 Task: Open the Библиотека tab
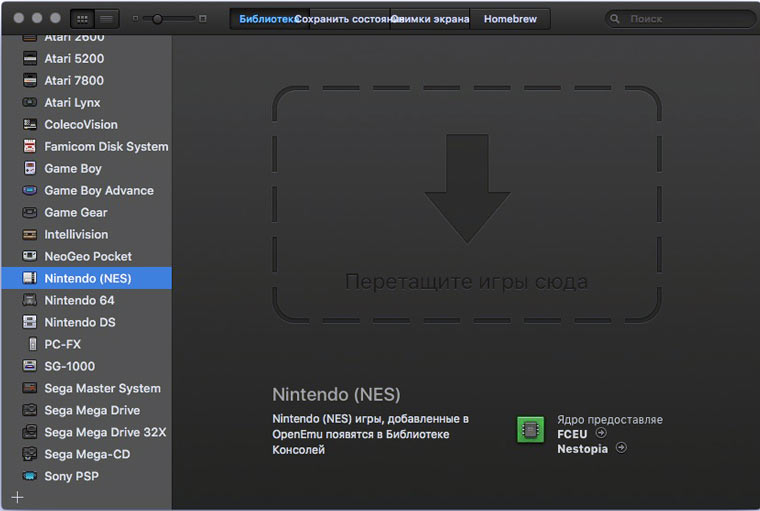tap(269, 19)
